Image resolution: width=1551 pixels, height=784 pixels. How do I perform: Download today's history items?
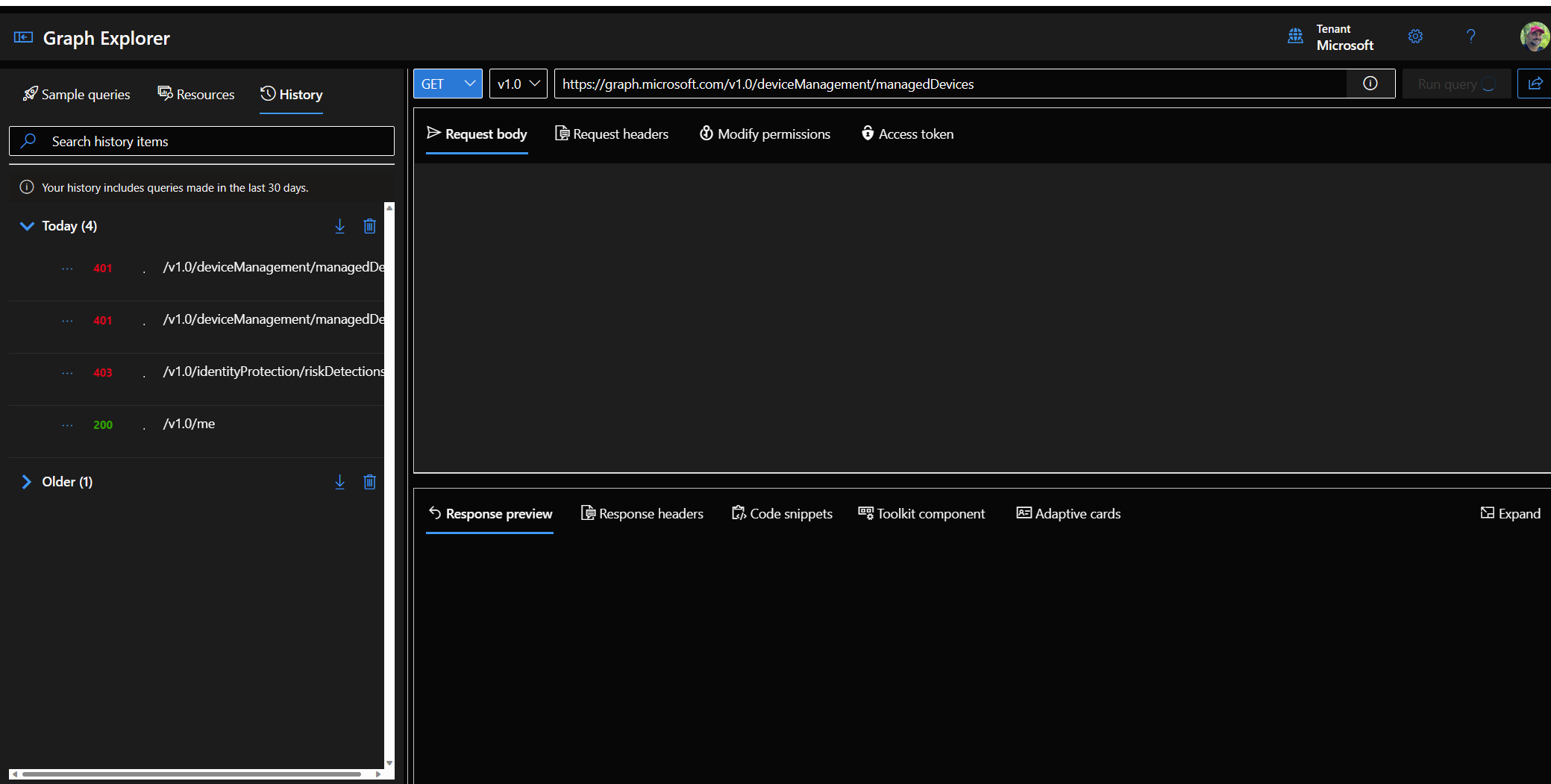[340, 226]
